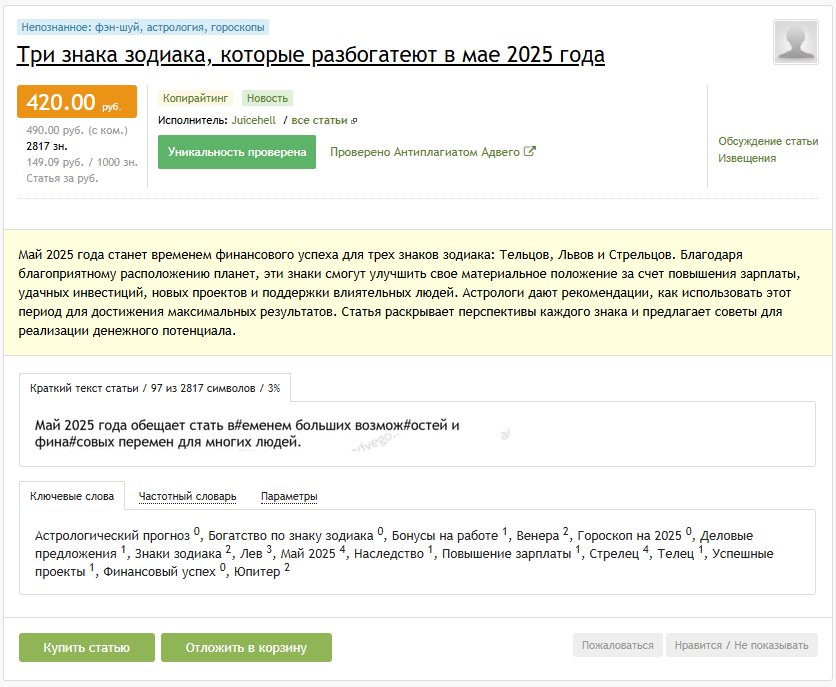Click the 2817 зн. character count
836x687 pixels.
(x=47, y=146)
